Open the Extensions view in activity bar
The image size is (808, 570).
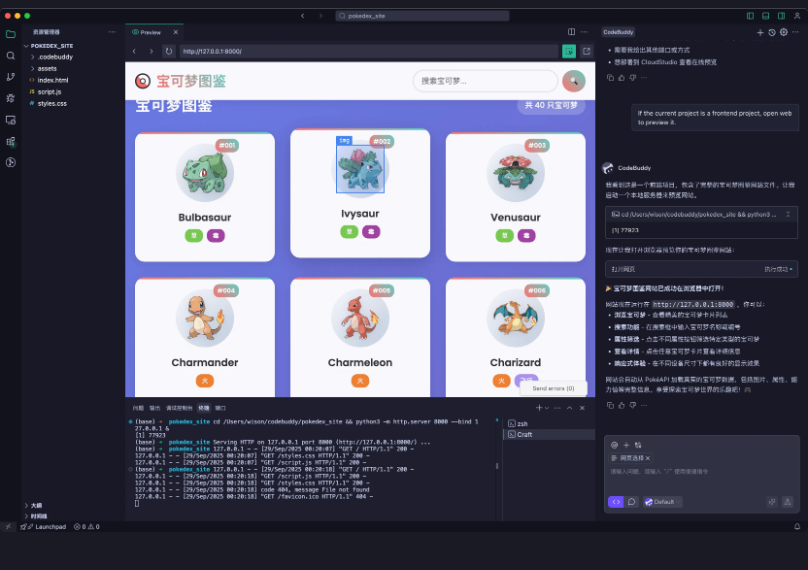[10, 141]
